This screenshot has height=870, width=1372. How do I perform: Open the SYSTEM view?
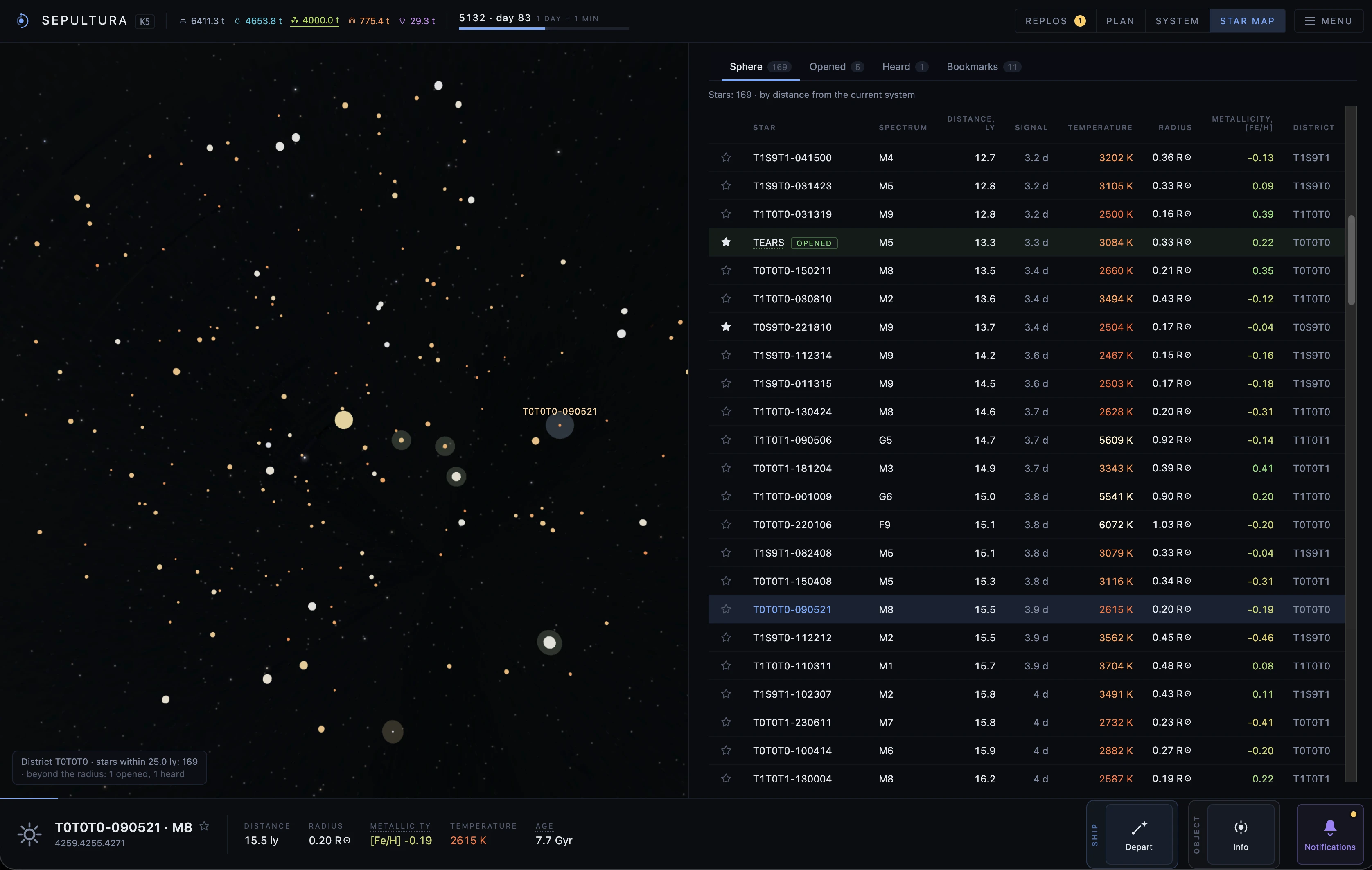click(1177, 21)
